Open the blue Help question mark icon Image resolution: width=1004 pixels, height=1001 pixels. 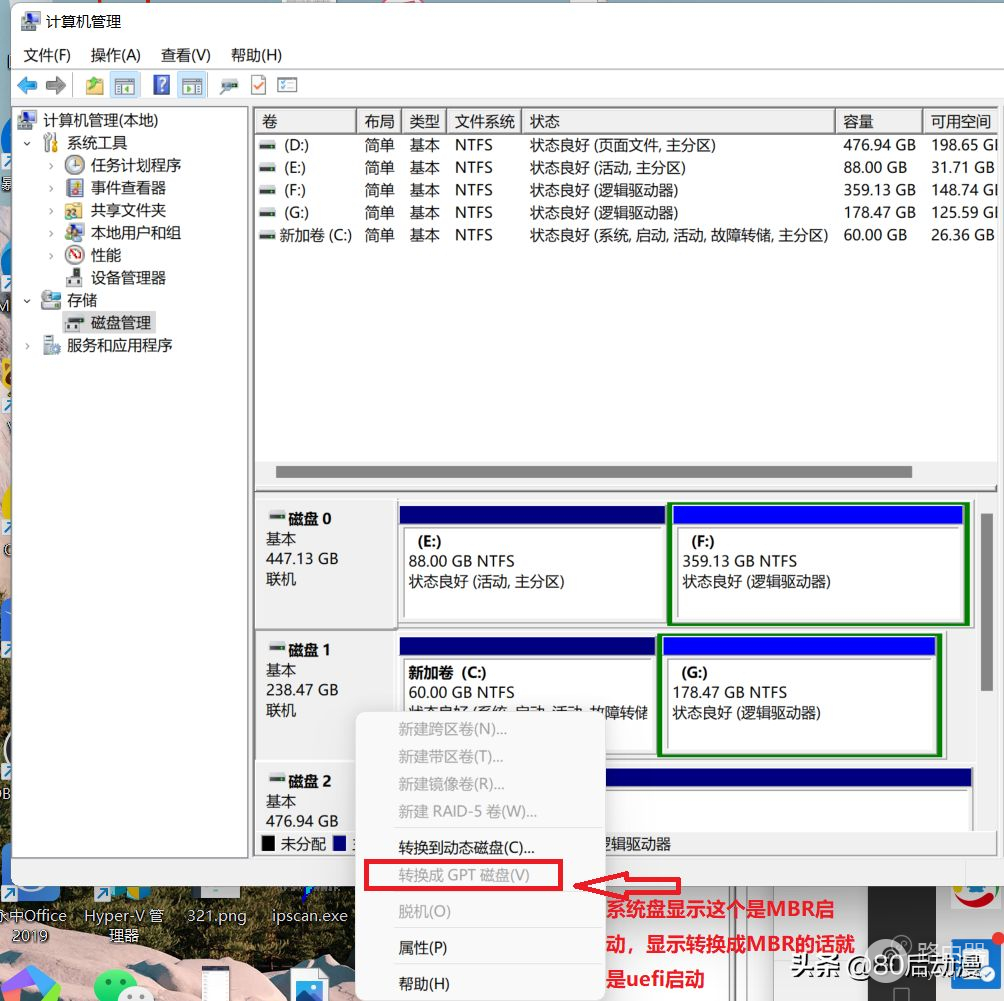[161, 86]
